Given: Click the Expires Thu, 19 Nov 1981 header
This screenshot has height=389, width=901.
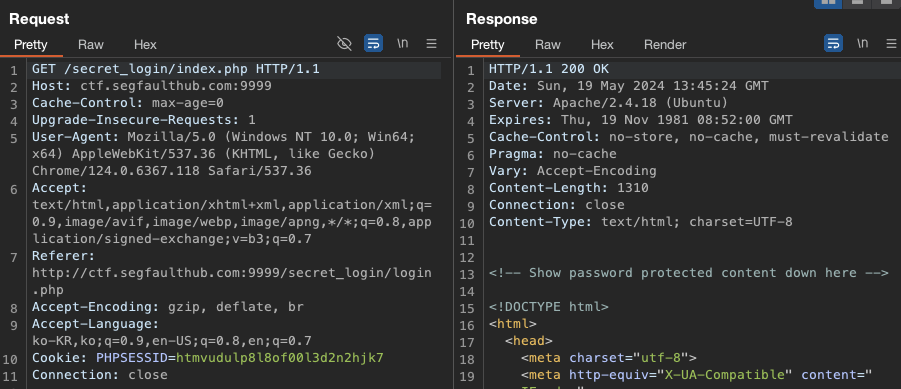Looking at the screenshot, I should (641, 120).
